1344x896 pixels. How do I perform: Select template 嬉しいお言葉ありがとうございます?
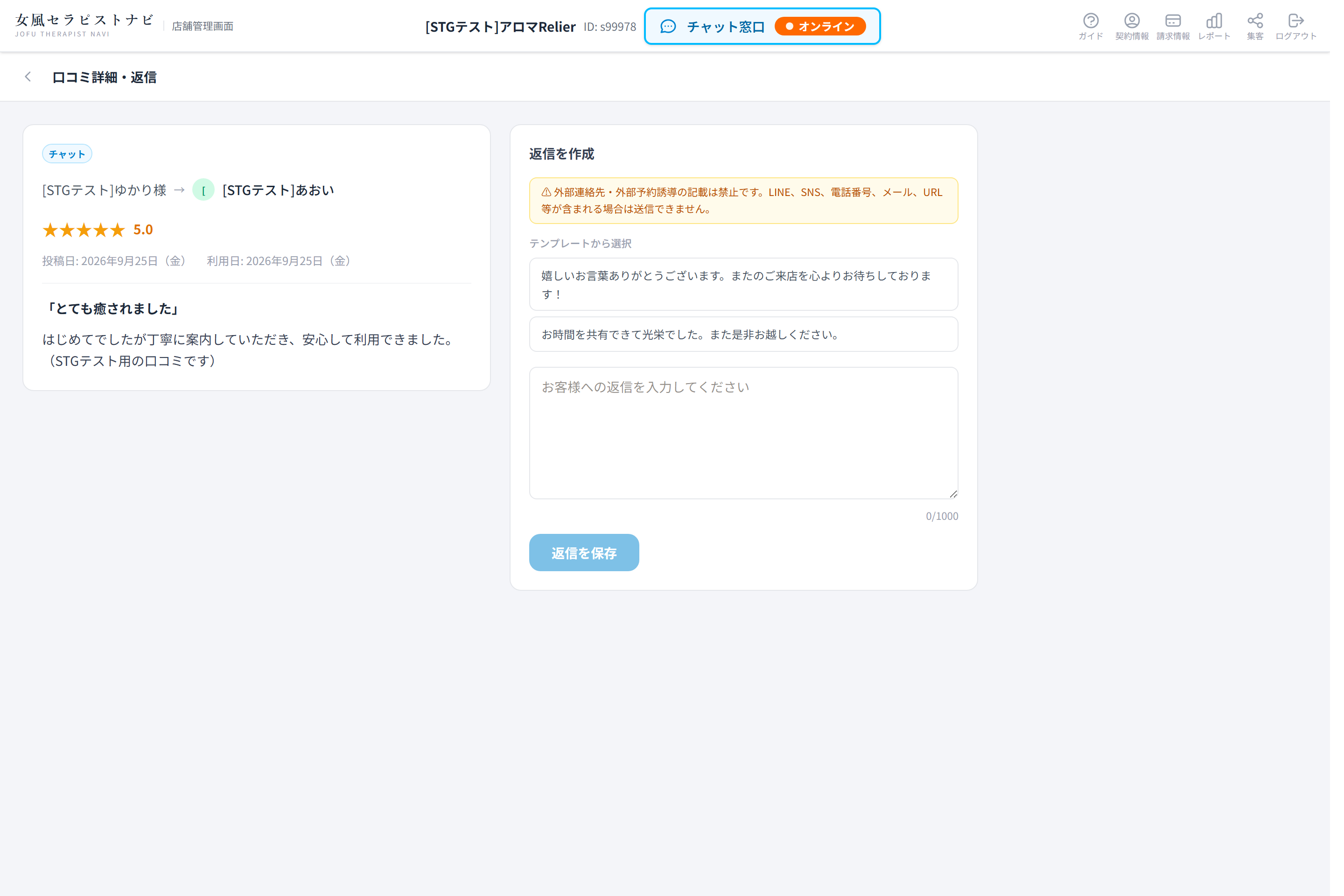click(751, 287)
